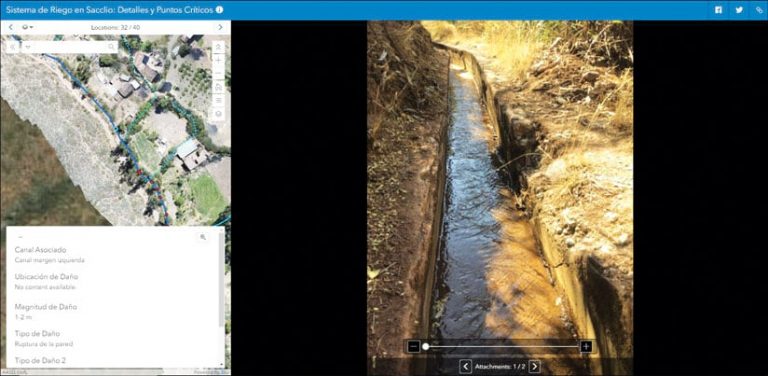Zoom in on the map

point(218,60)
